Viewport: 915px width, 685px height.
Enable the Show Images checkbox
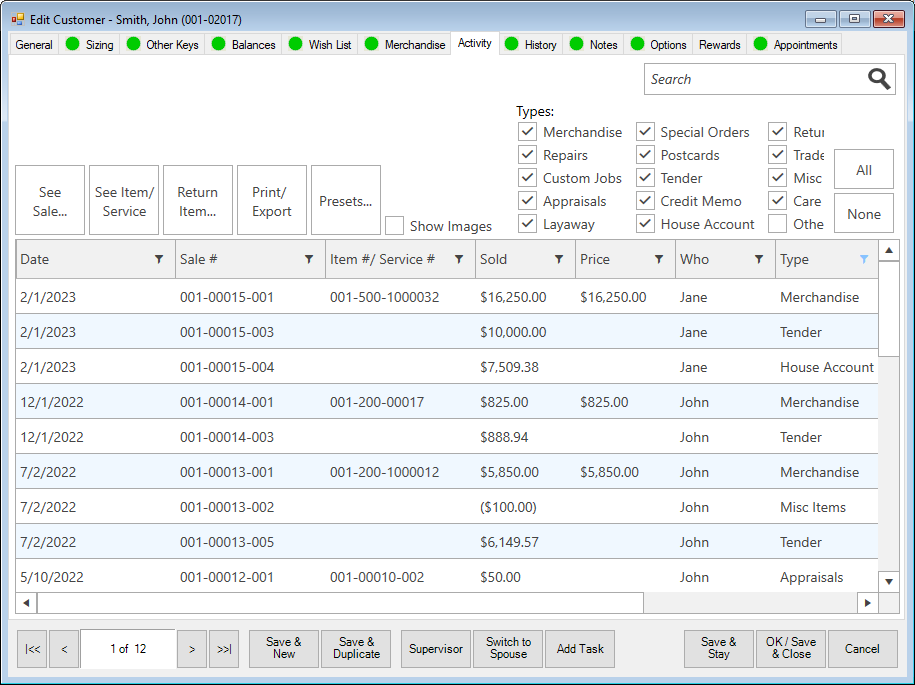pyautogui.click(x=395, y=226)
